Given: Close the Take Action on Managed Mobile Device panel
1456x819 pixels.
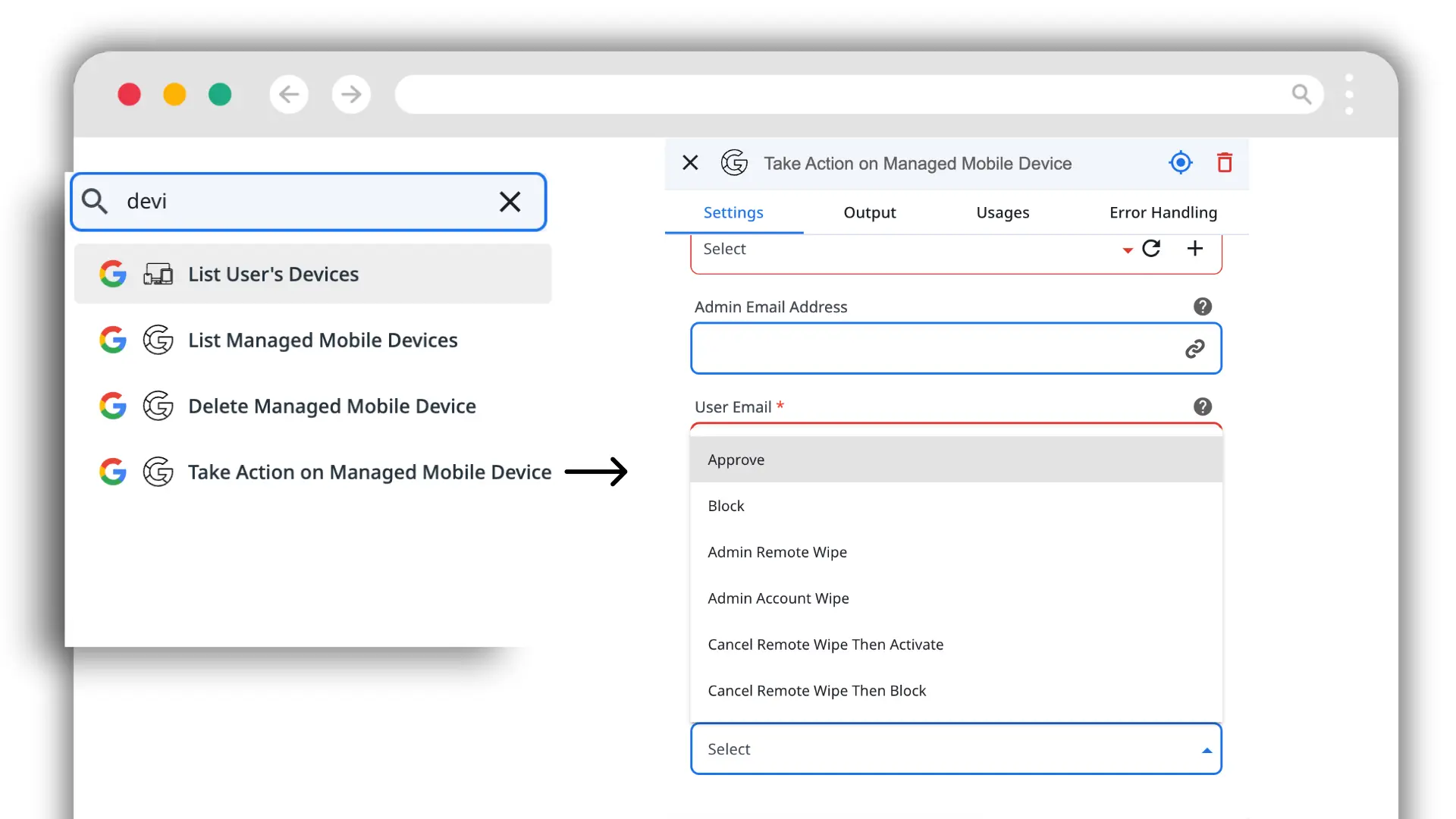Looking at the screenshot, I should tap(690, 162).
